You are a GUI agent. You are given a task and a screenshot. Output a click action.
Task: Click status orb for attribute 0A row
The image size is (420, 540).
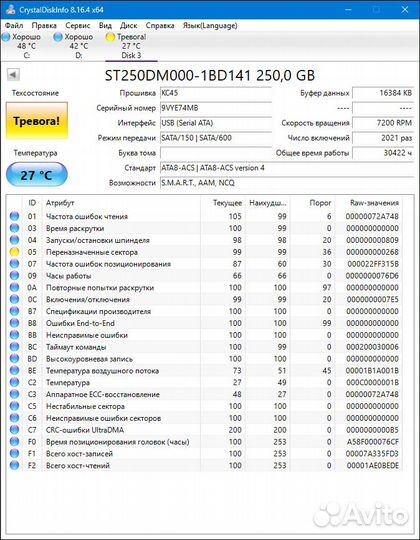tap(14, 288)
